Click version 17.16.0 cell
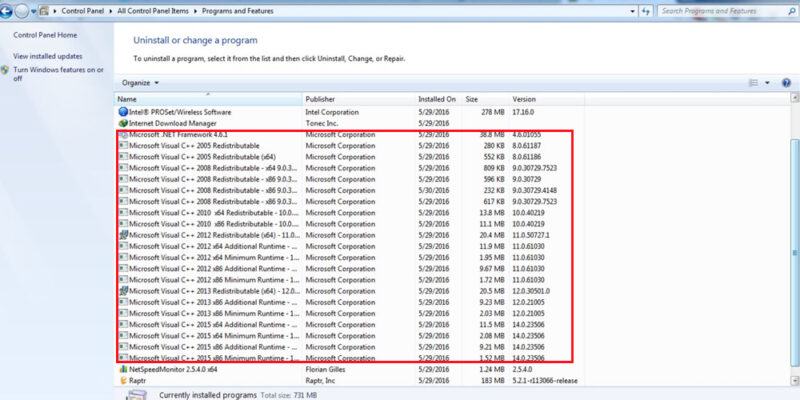 [523, 112]
